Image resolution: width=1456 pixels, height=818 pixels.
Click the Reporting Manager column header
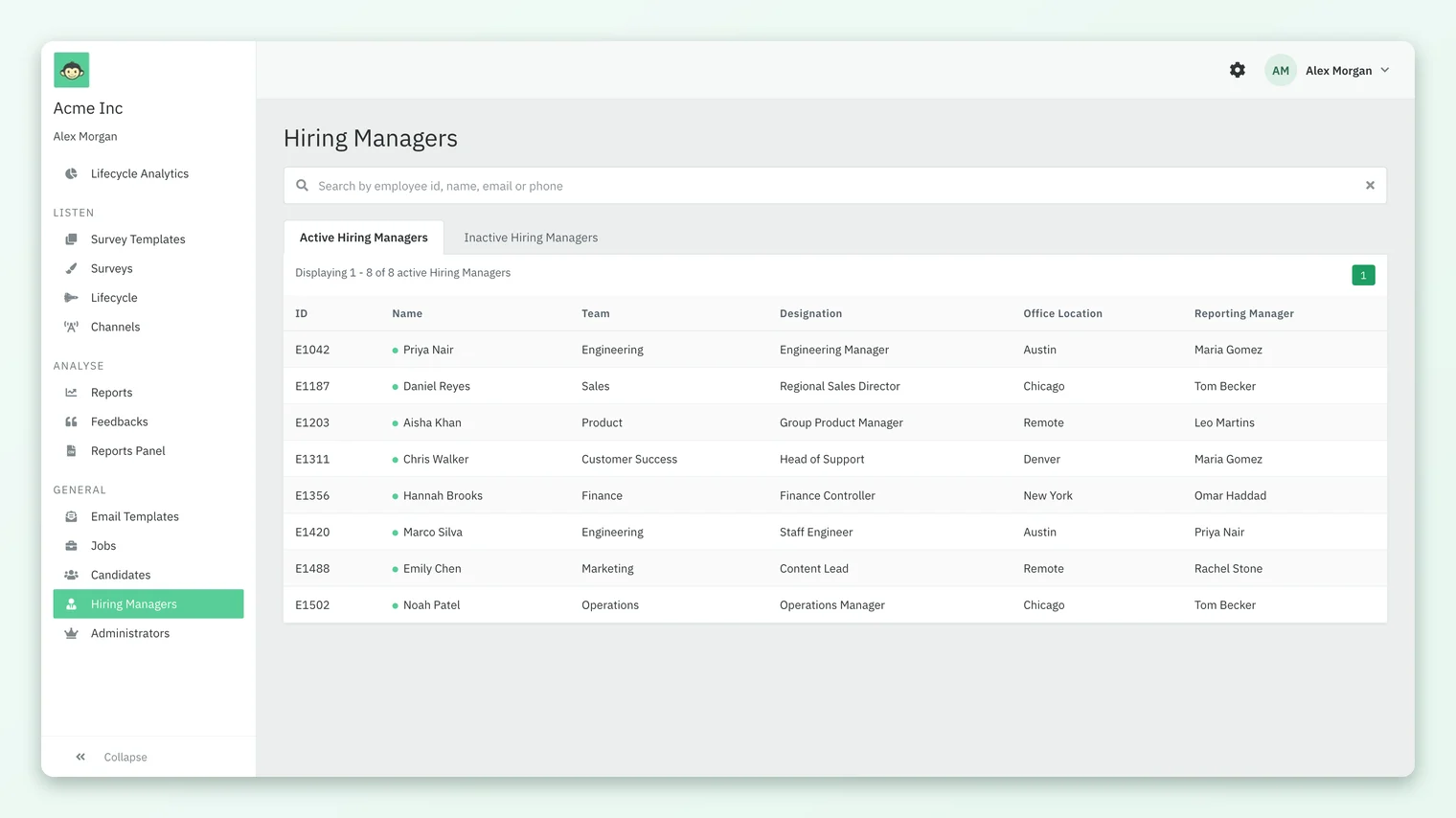coord(1243,313)
